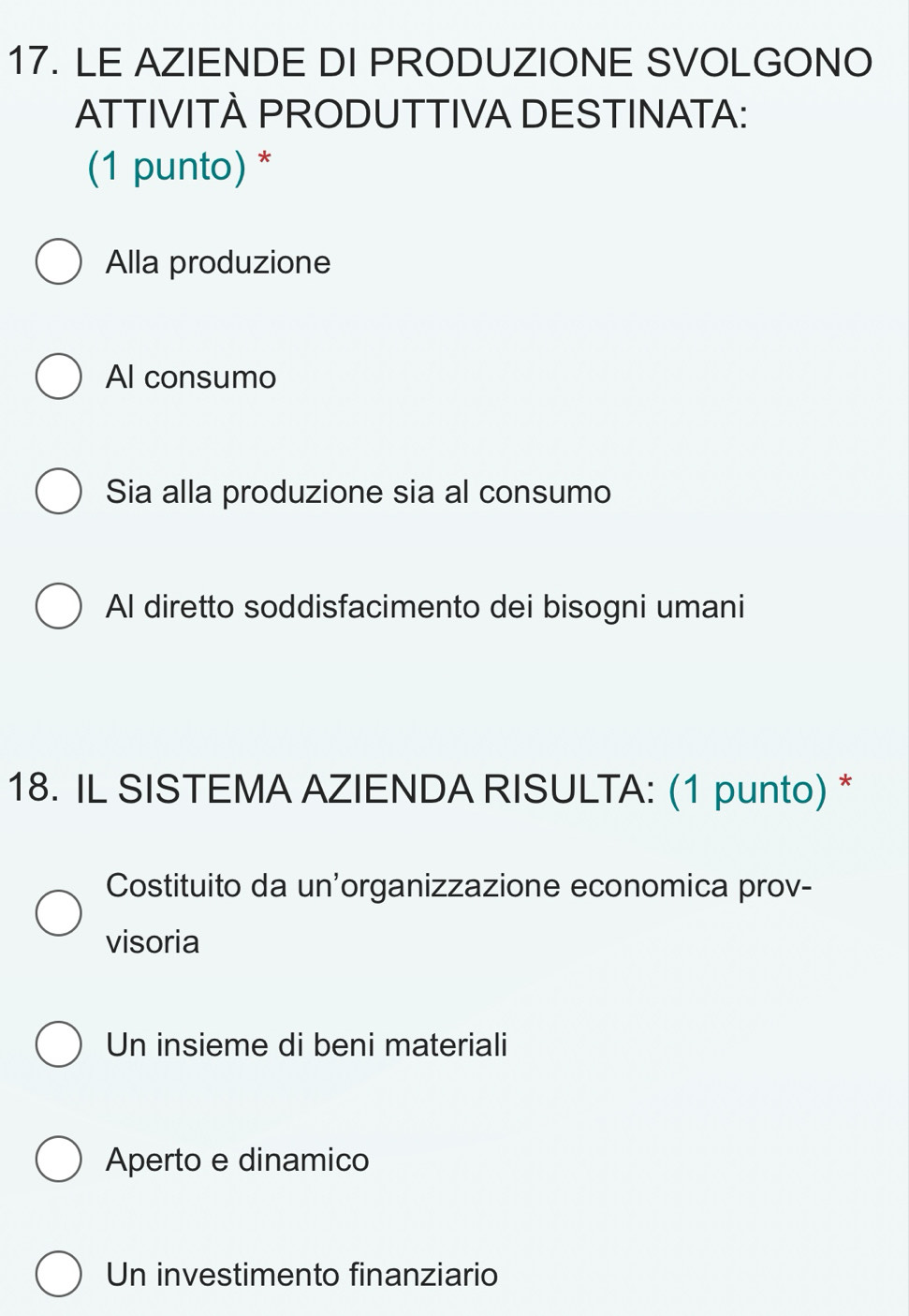Click the 'Al consumo' answer label text
909x1316 pixels.
[x=191, y=377]
